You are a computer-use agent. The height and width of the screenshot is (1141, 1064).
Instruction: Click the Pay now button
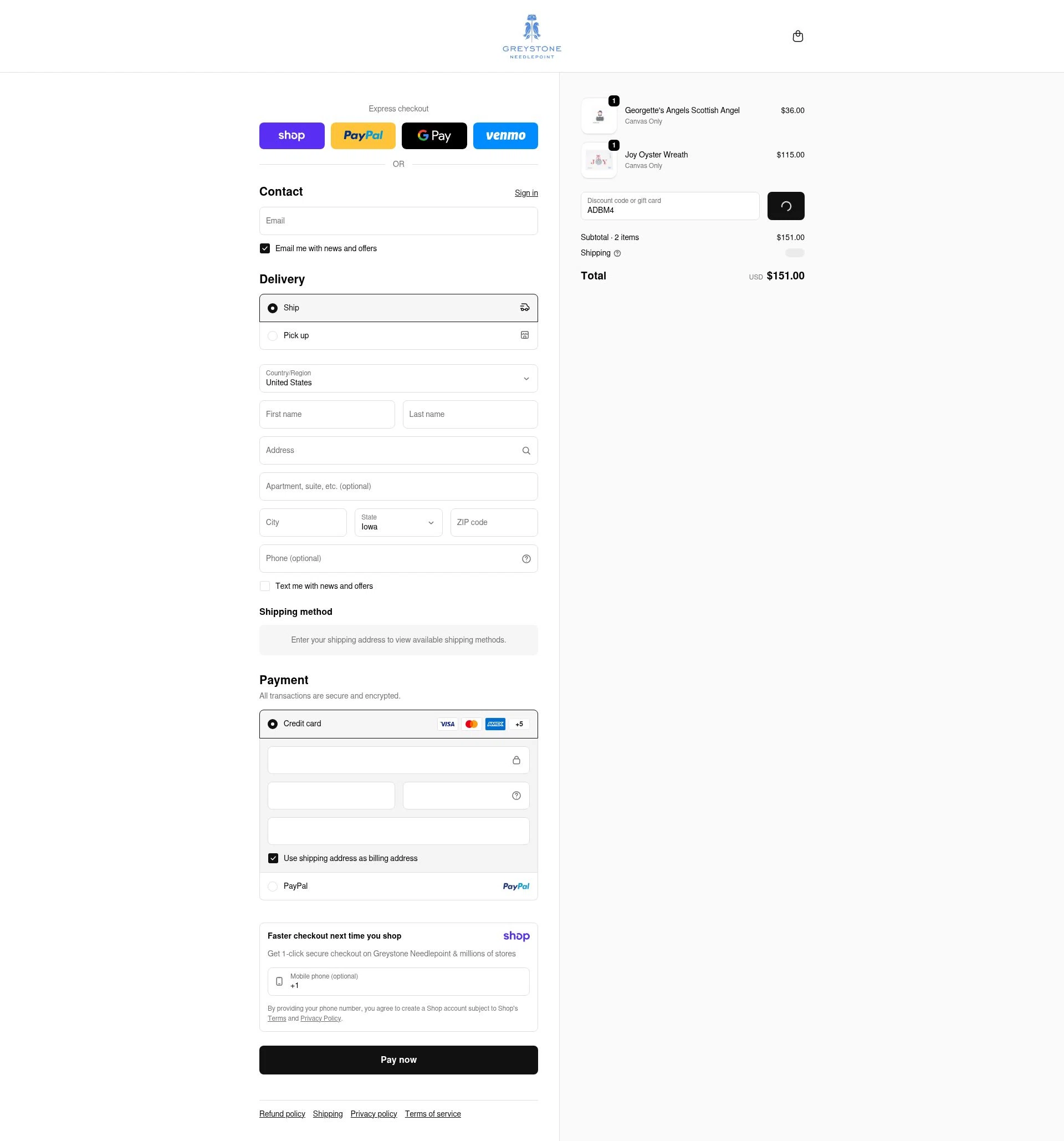pos(398,1059)
